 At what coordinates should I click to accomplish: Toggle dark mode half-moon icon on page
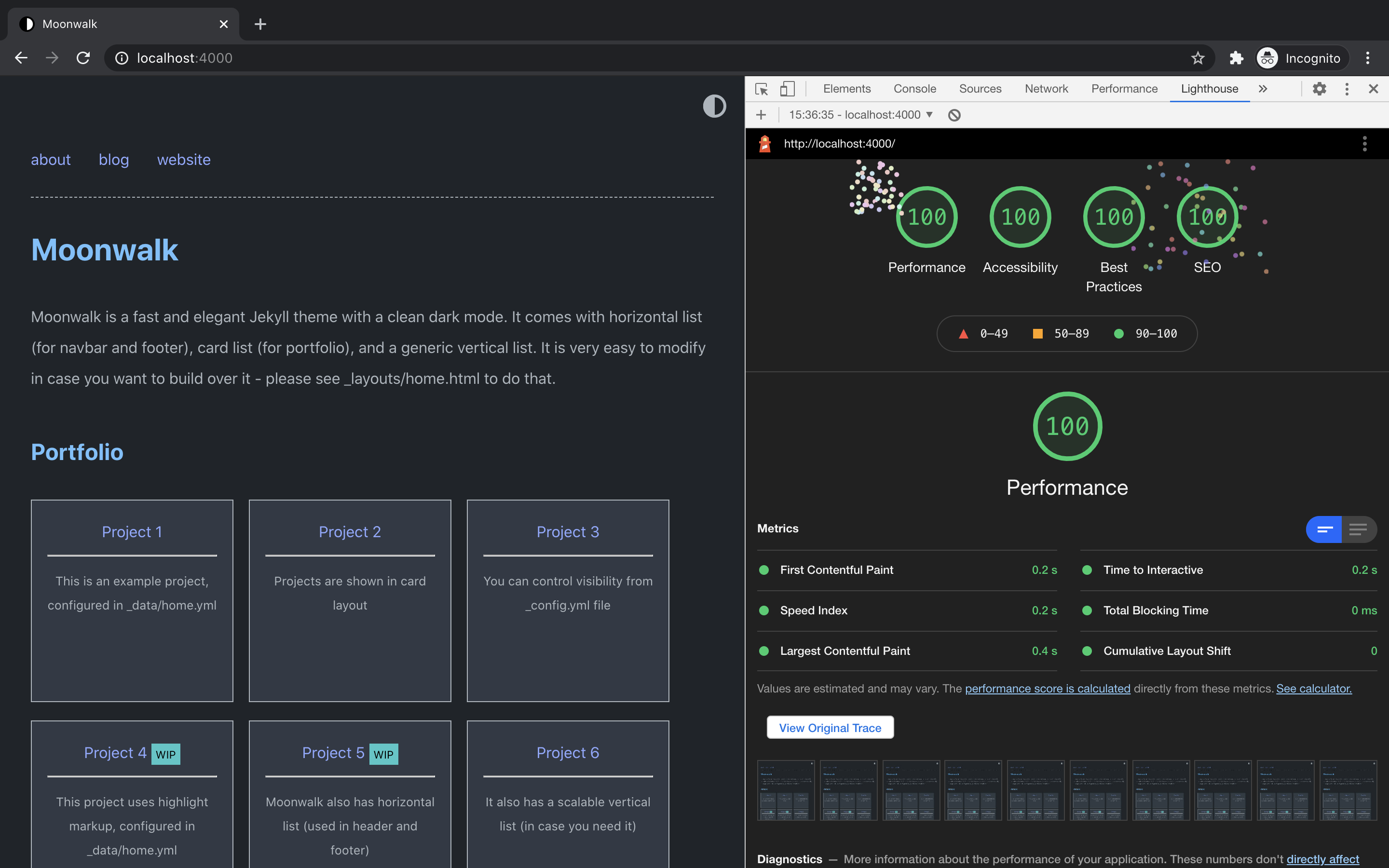(714, 106)
